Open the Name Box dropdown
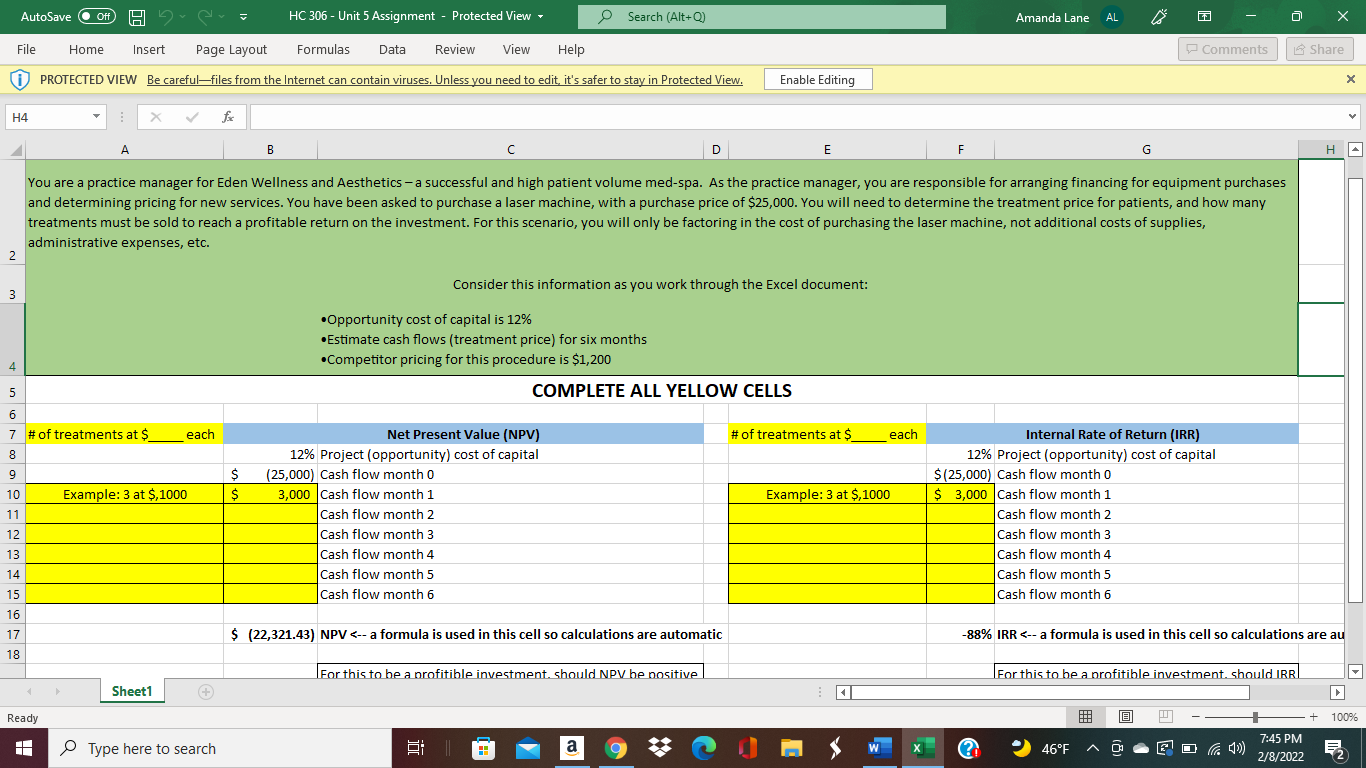The width and height of the screenshot is (1366, 768). [95, 116]
